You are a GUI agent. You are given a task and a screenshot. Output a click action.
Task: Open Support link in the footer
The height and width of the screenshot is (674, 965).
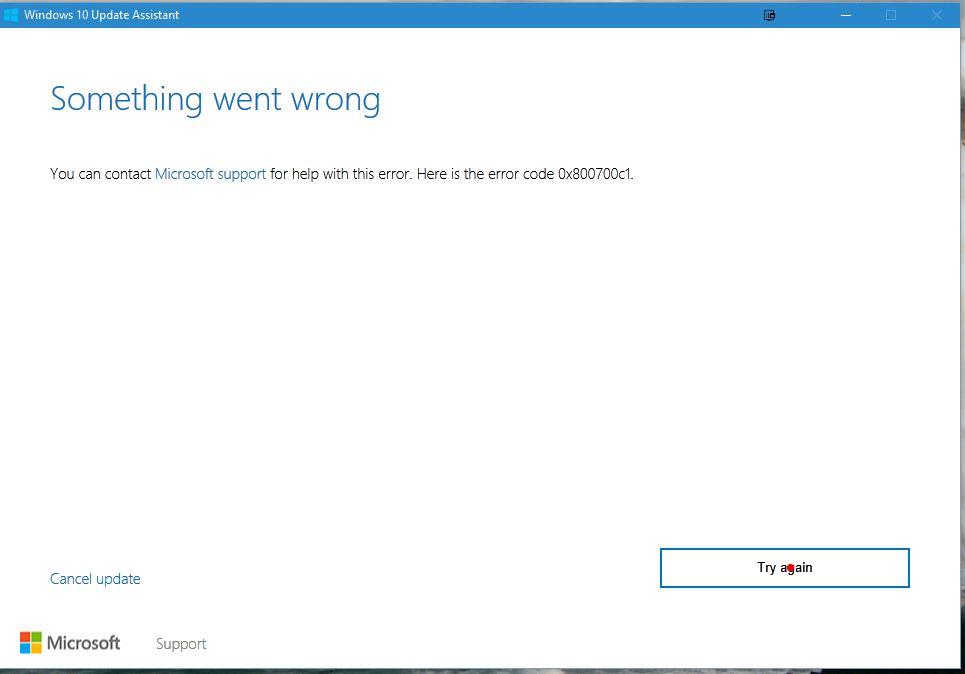pyautogui.click(x=181, y=644)
